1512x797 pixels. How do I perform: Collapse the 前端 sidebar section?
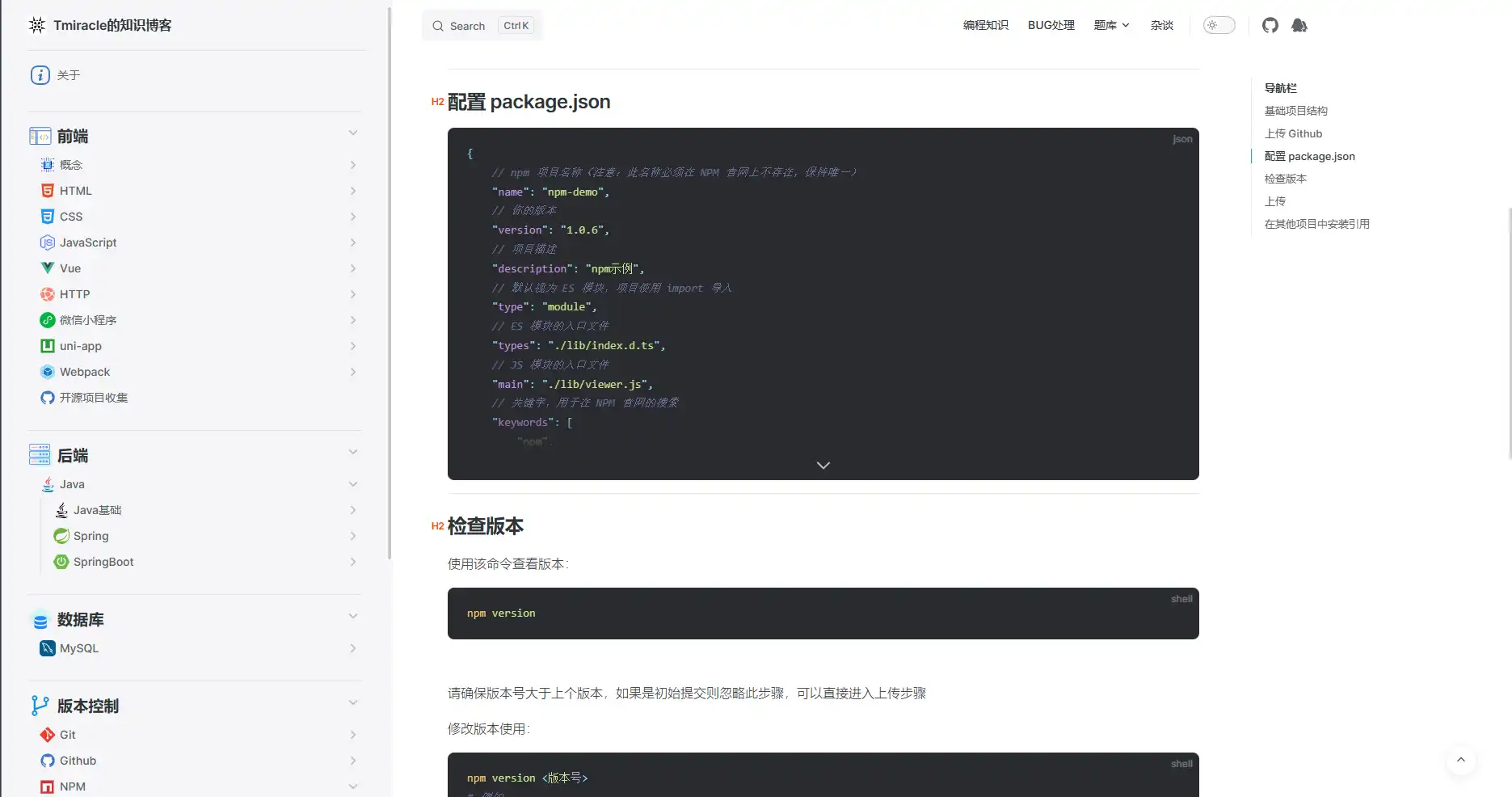click(353, 133)
